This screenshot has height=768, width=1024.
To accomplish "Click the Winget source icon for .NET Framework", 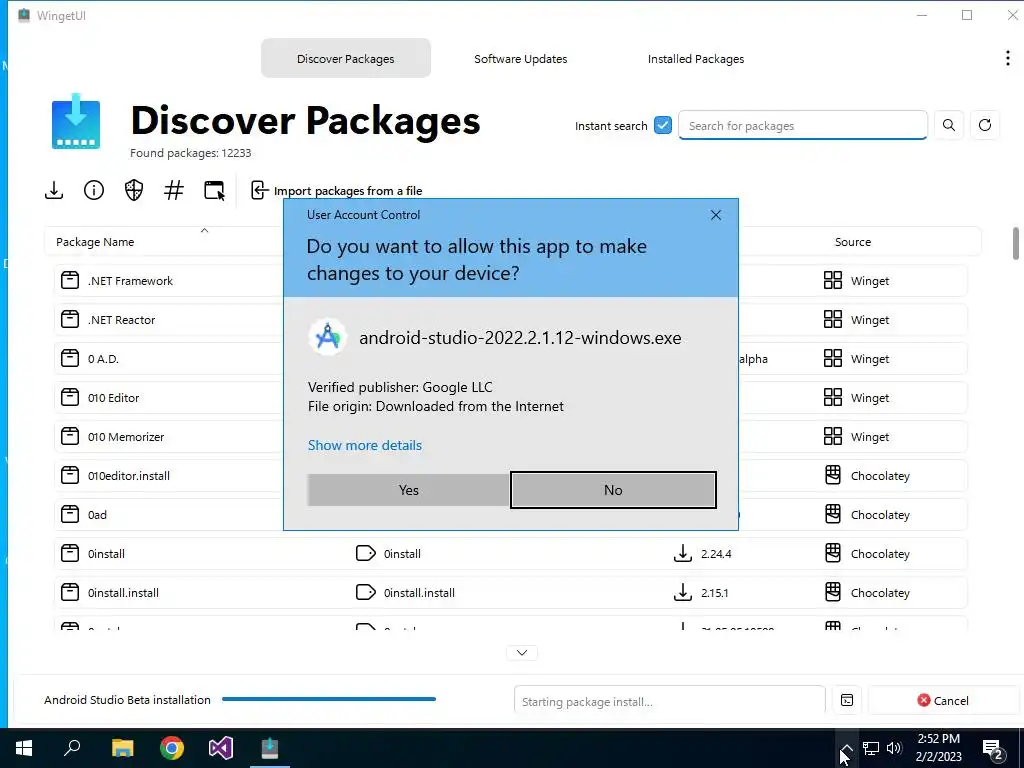I will click(833, 281).
